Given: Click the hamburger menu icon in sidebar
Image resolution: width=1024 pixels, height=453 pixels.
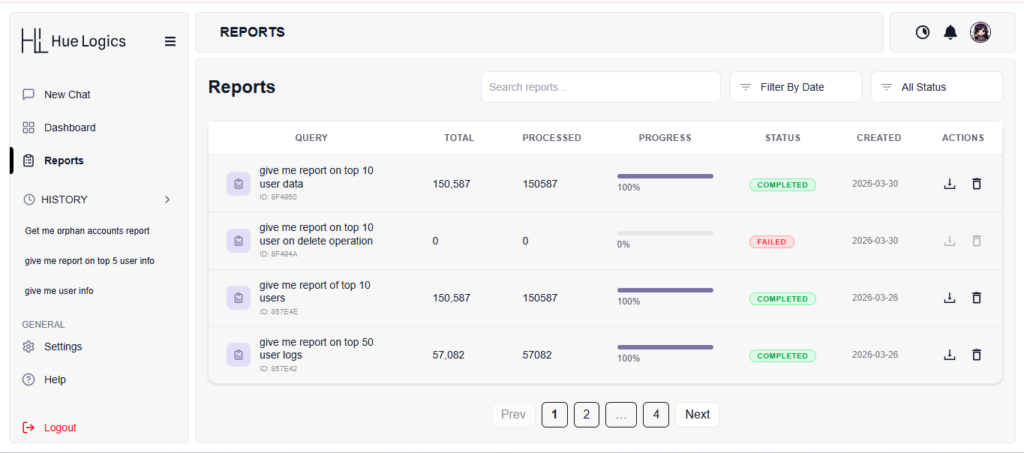Looking at the screenshot, I should coord(170,41).
